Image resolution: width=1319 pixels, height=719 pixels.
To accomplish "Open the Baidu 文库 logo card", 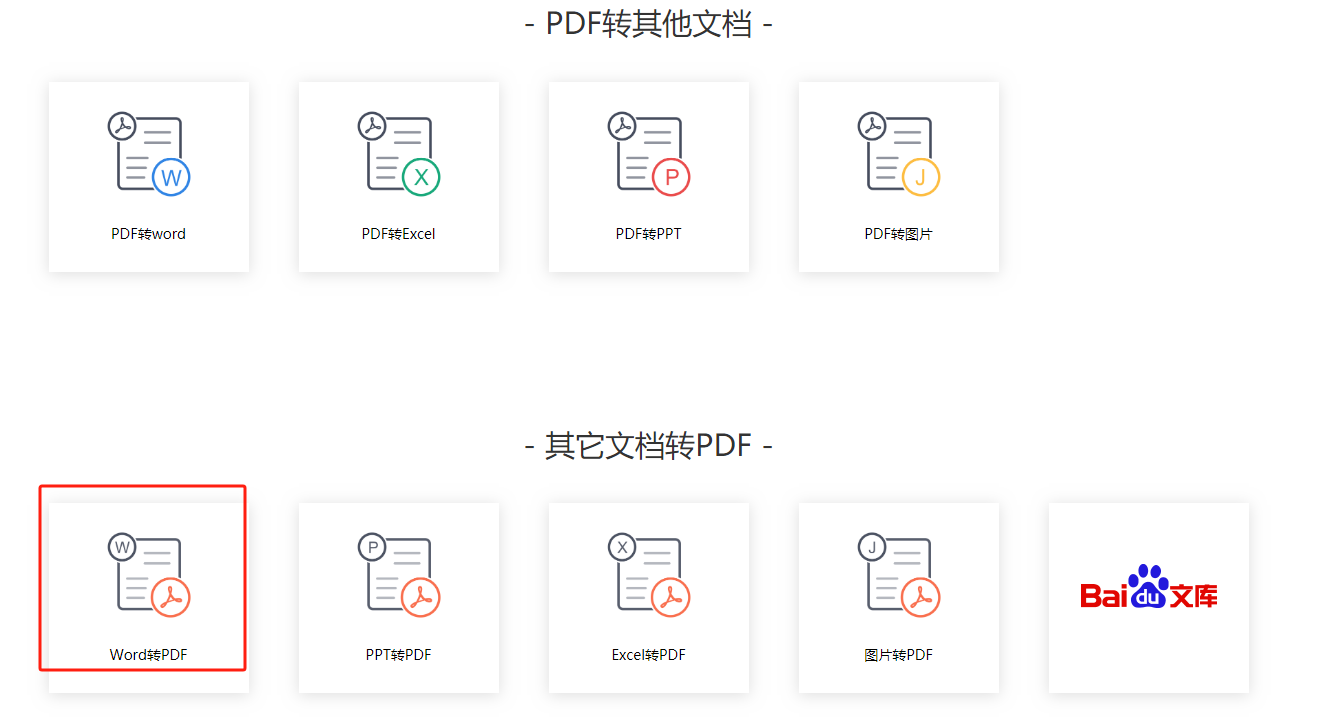I will point(1149,597).
